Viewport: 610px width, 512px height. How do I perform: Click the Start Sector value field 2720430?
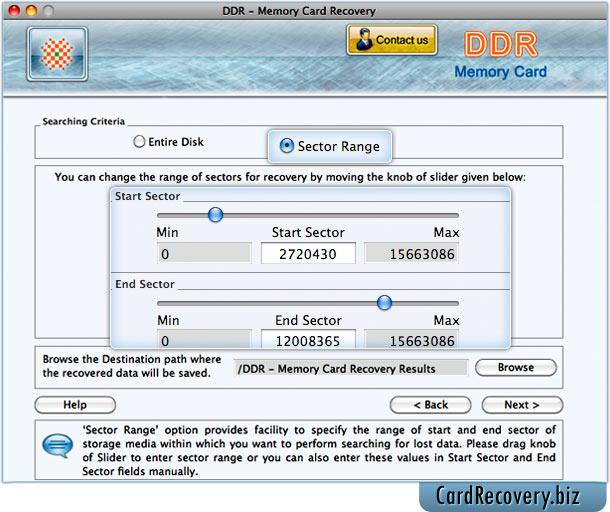pos(308,254)
